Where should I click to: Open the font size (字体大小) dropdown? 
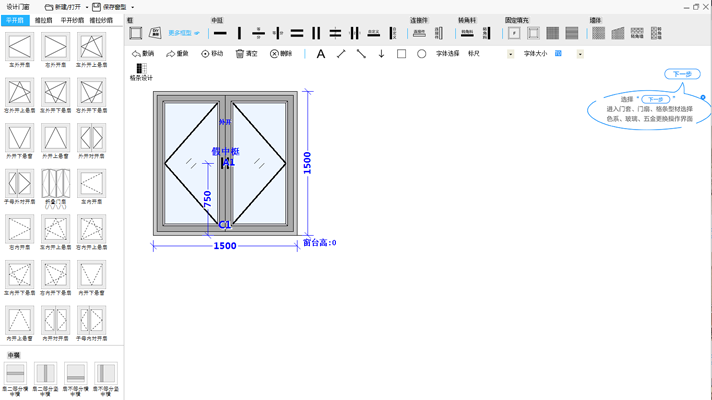click(x=580, y=54)
